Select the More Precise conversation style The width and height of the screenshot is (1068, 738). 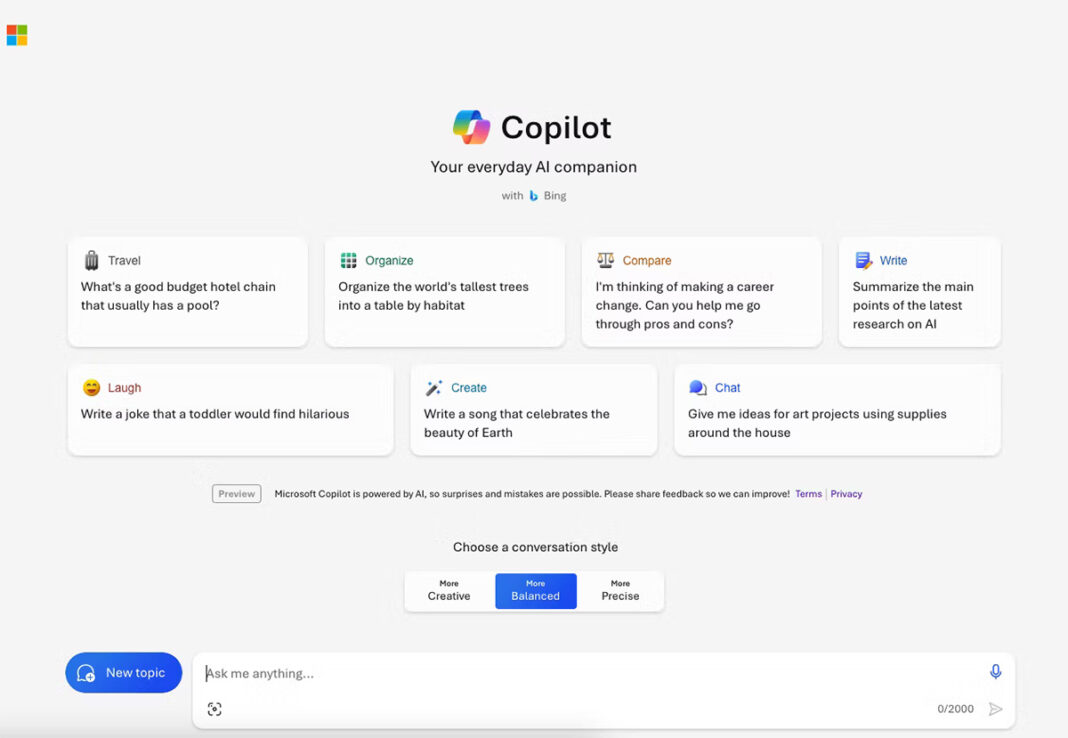(x=620, y=590)
